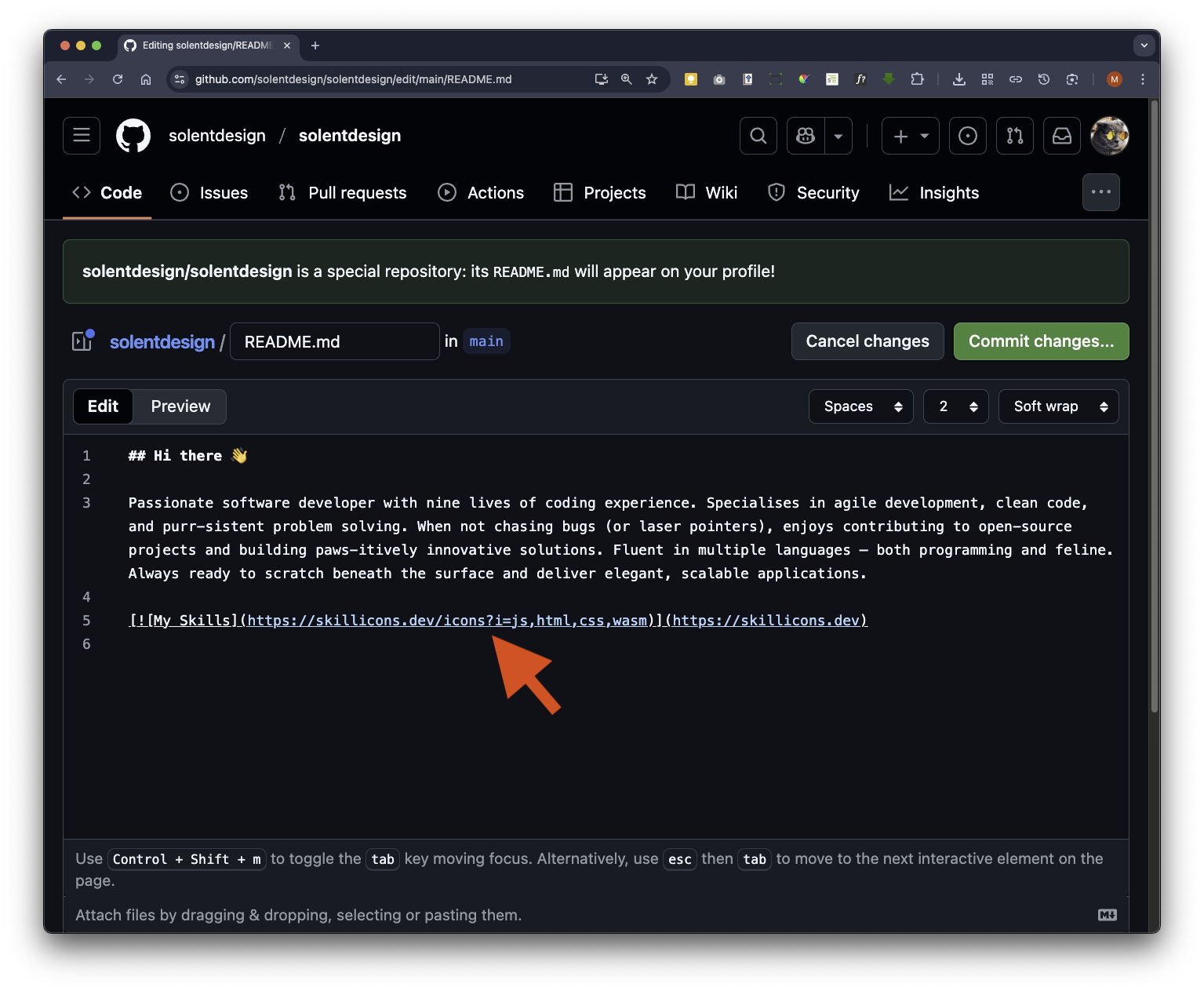Open the GitHub search icon
The height and width of the screenshot is (991, 1204).
pyautogui.click(x=758, y=136)
